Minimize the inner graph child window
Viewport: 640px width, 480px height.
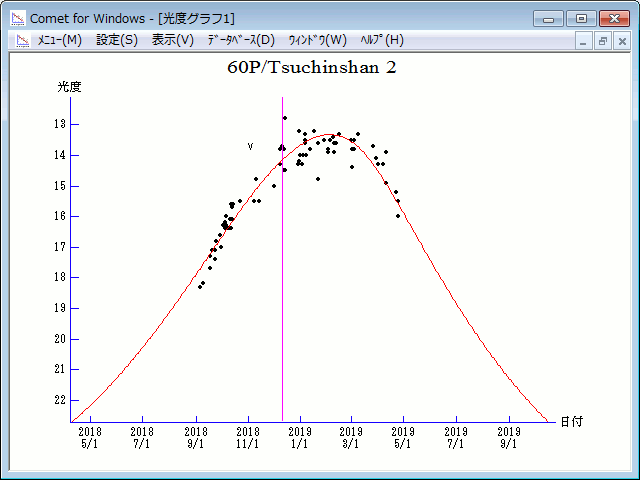[586, 41]
